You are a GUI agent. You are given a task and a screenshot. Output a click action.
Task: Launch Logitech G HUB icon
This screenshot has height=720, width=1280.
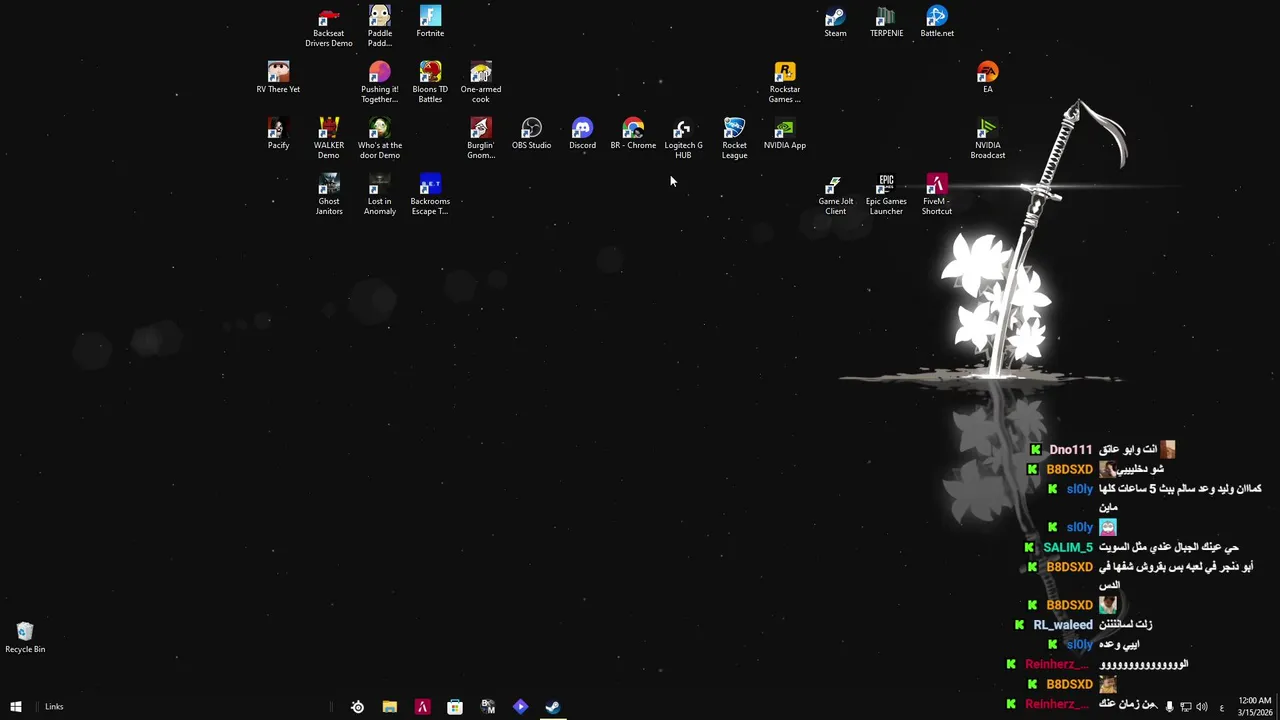(x=684, y=139)
